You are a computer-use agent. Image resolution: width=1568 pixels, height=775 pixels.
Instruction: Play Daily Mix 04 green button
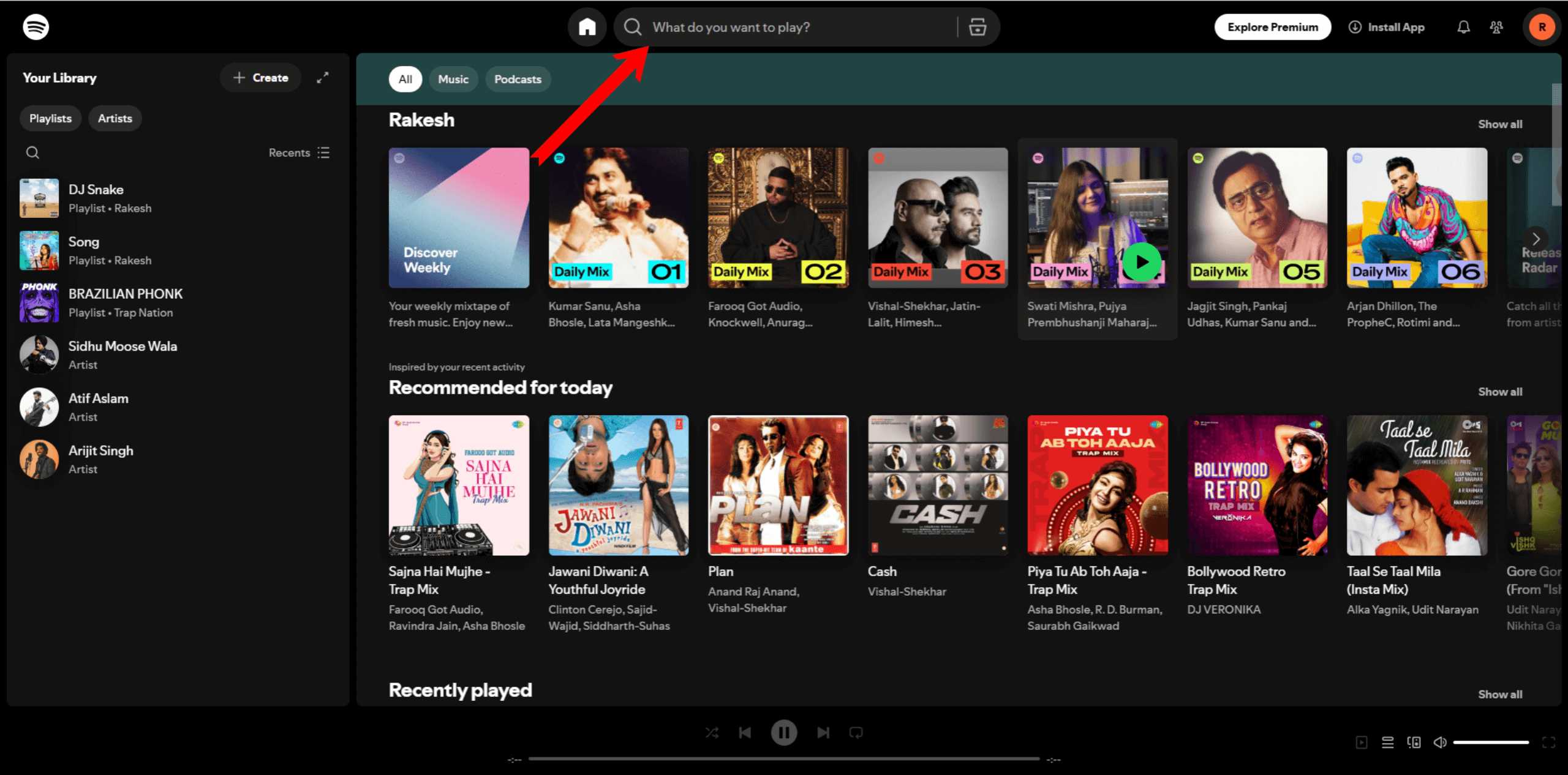1142,262
